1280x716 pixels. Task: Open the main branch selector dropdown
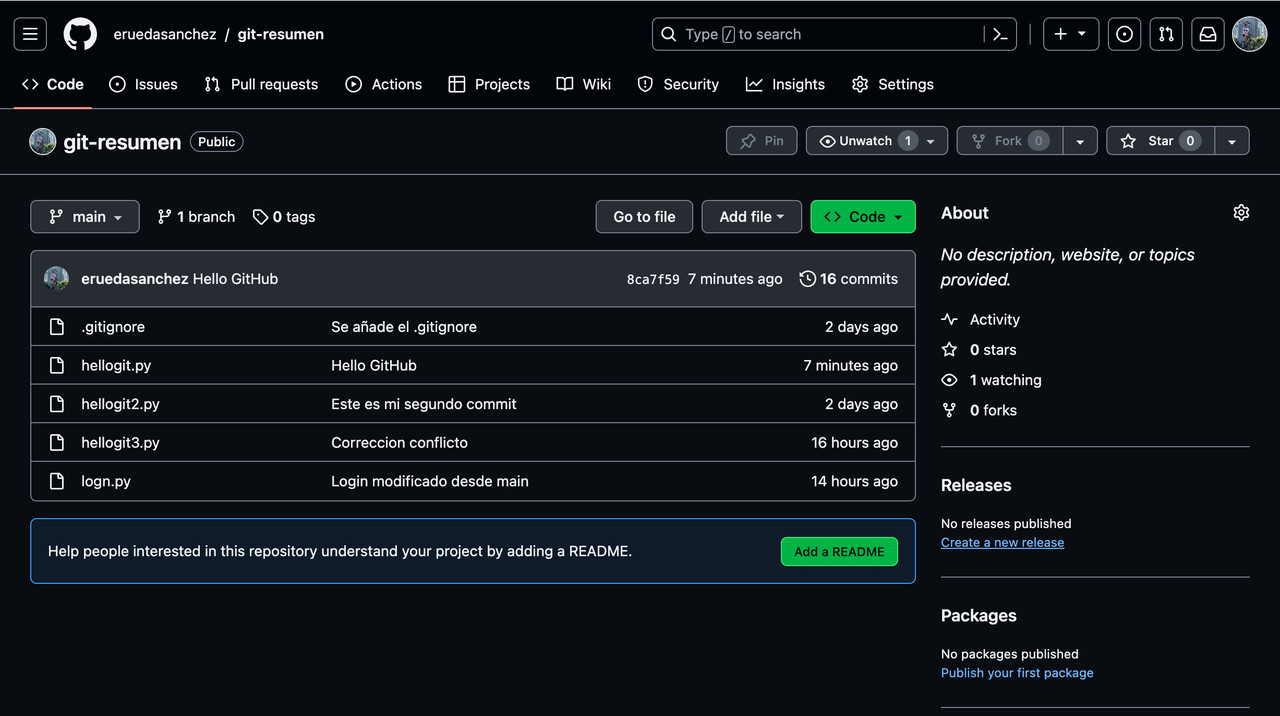85,217
